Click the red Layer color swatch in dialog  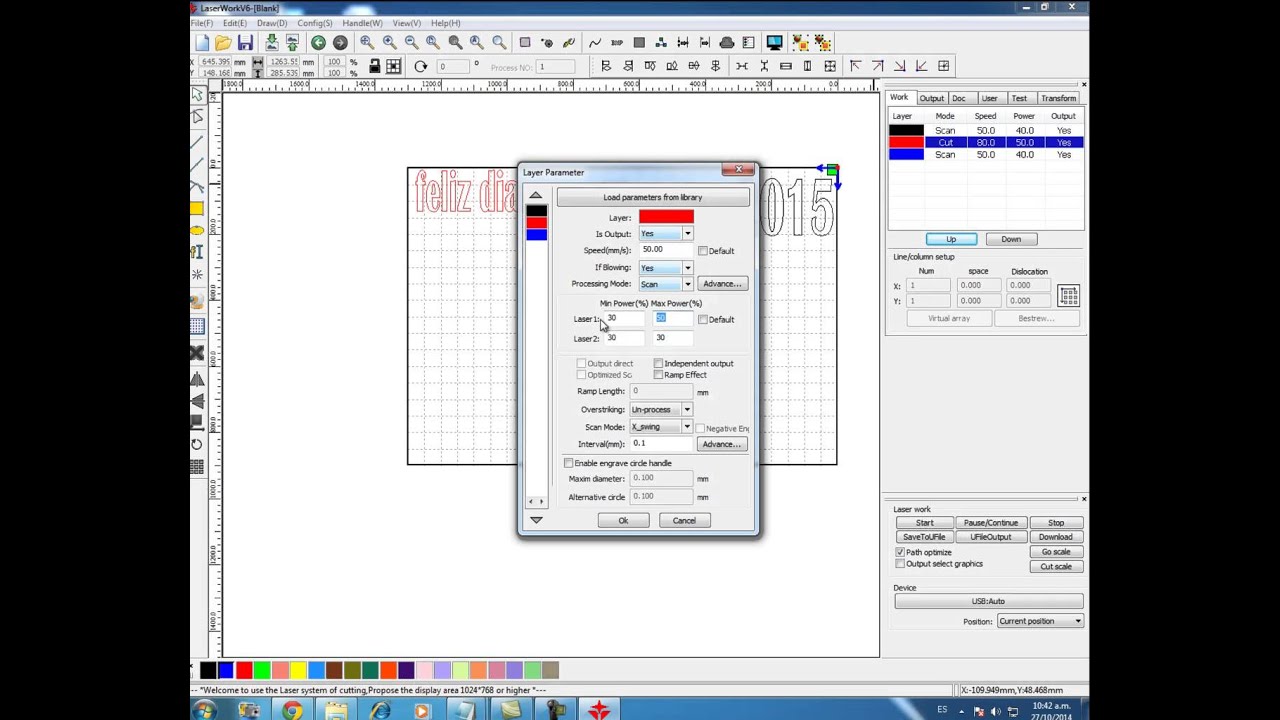pyautogui.click(x=666, y=217)
